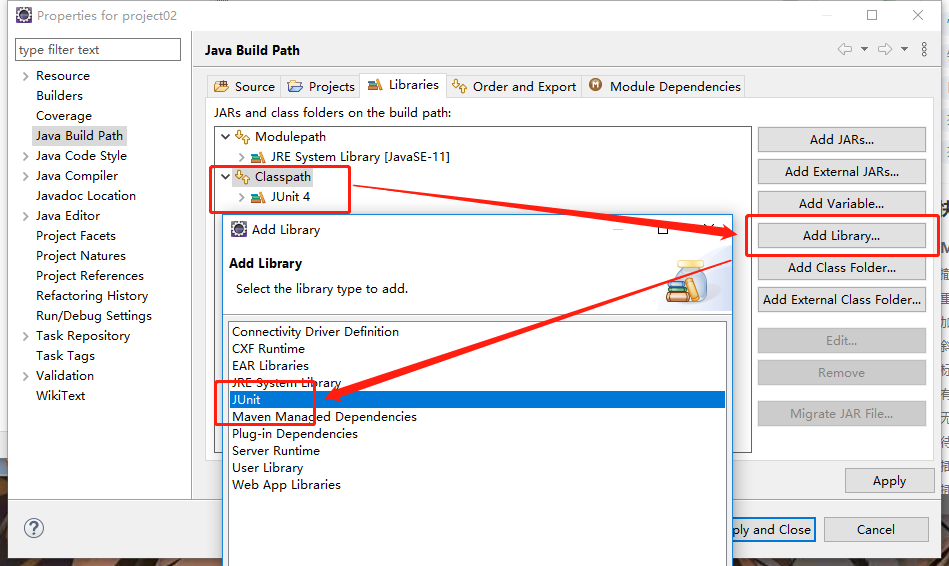This screenshot has width=949, height=566.
Task: Select Task Tags in the tree
Action: [65, 355]
